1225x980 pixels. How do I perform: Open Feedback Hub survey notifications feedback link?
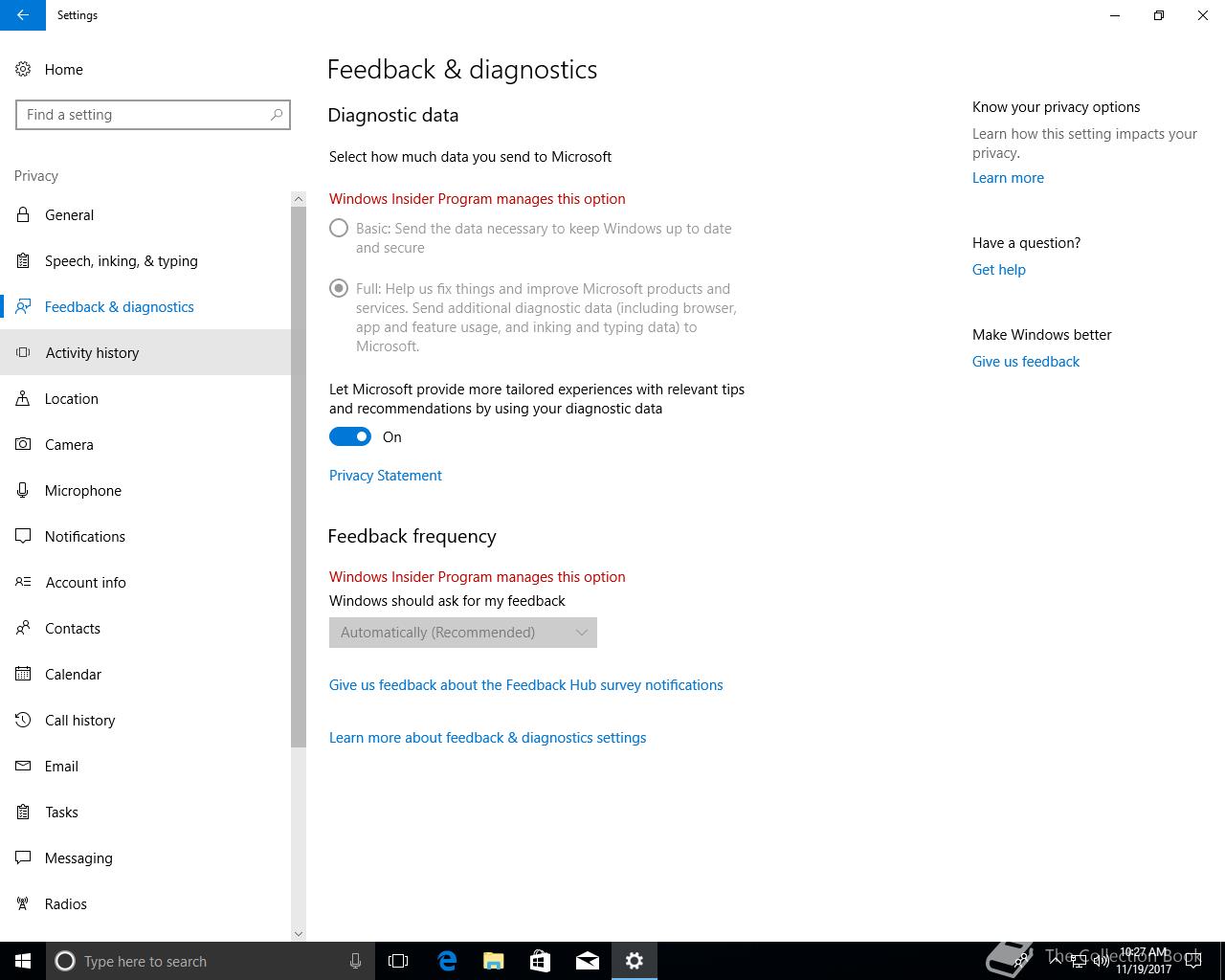526,685
